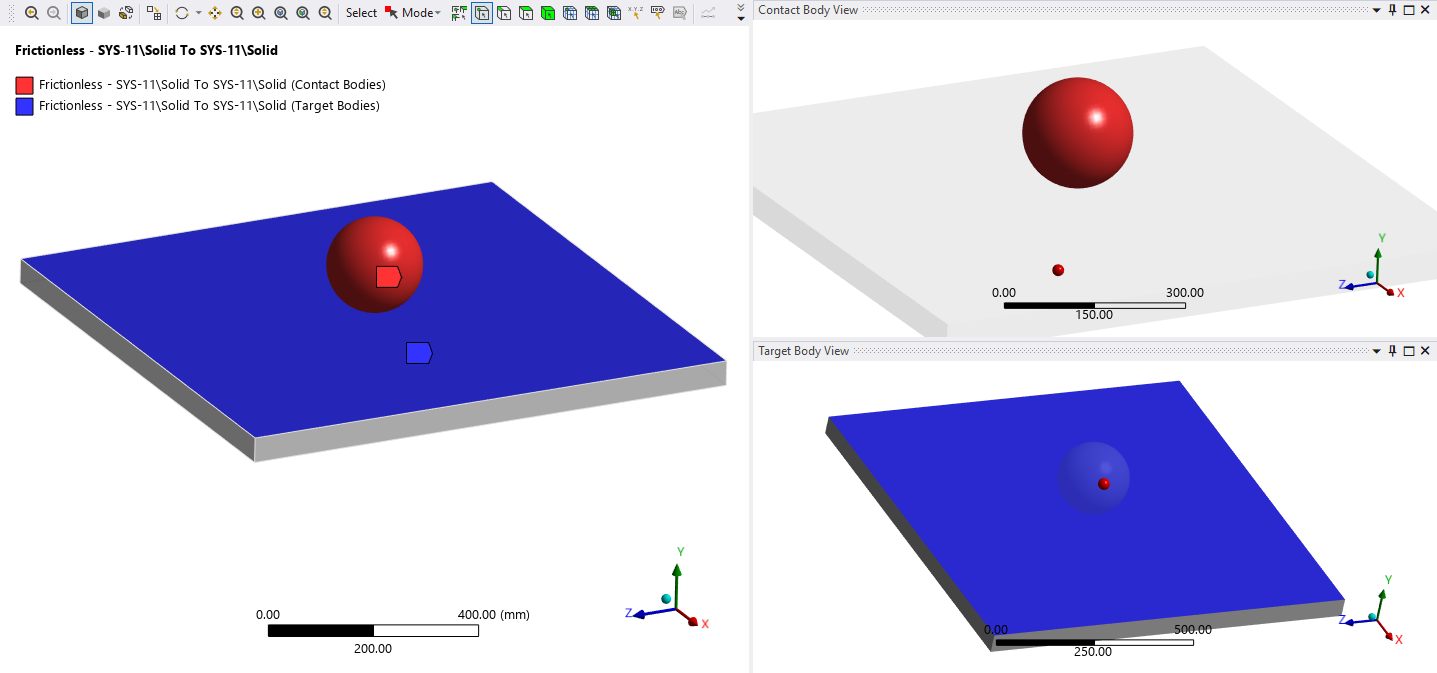Pin the Target Body View panel

point(1392,350)
